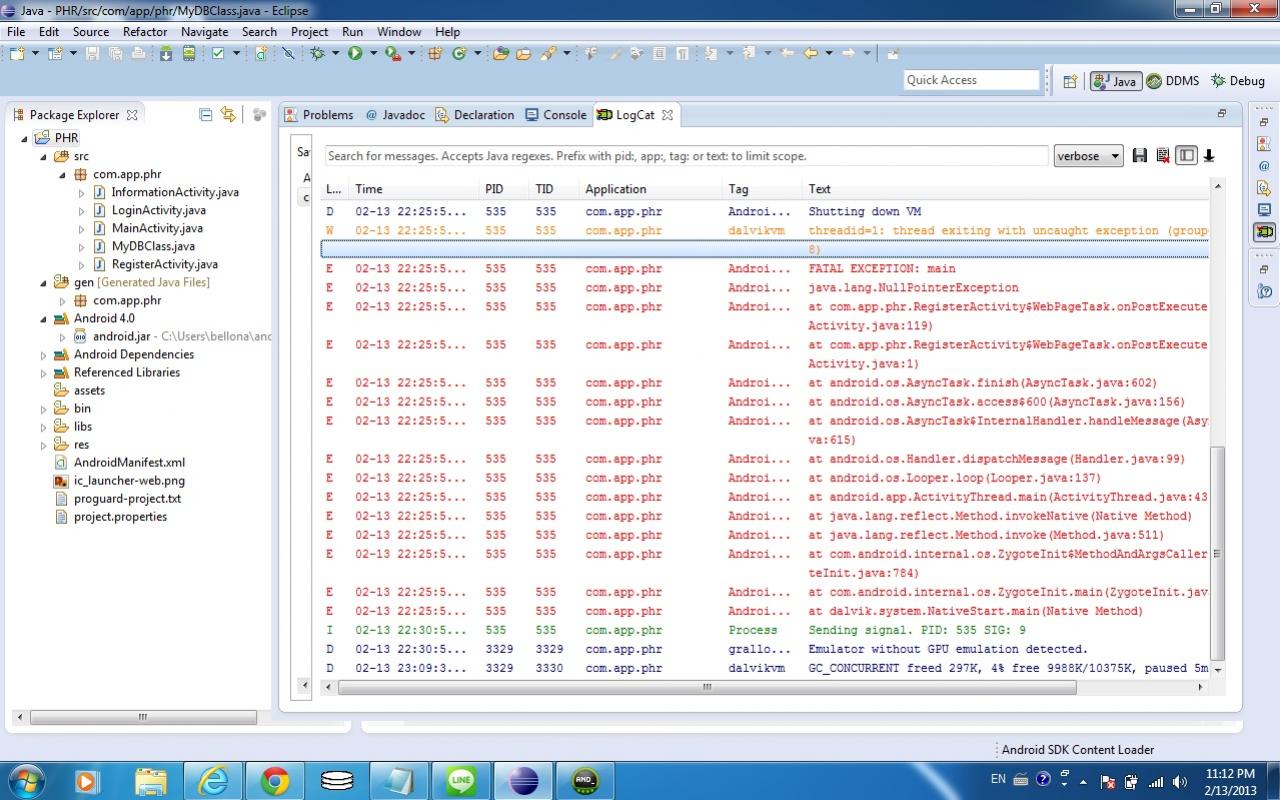
Task: Switch to the Debug perspective
Action: tap(1238, 81)
